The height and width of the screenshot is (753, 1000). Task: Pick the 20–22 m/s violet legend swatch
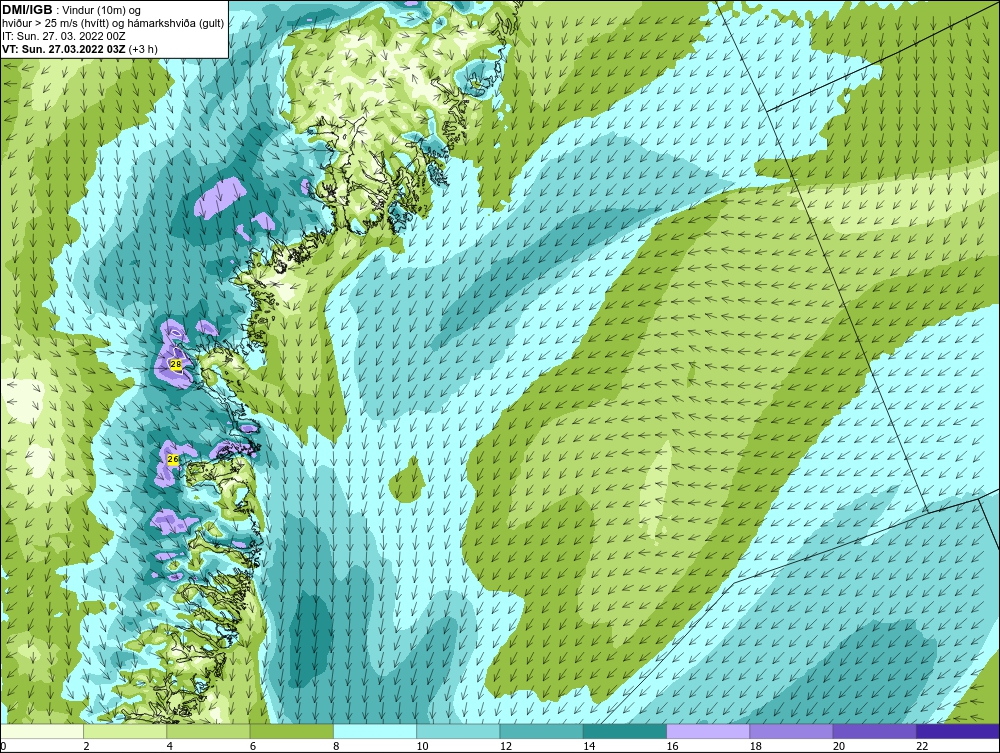pyautogui.click(x=874, y=731)
